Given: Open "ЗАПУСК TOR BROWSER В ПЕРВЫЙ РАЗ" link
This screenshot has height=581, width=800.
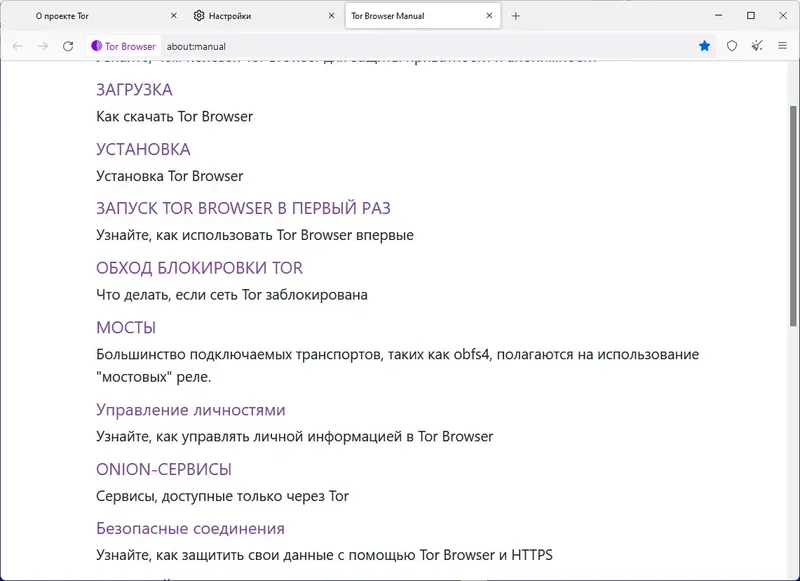Looking at the screenshot, I should tap(243, 209).
